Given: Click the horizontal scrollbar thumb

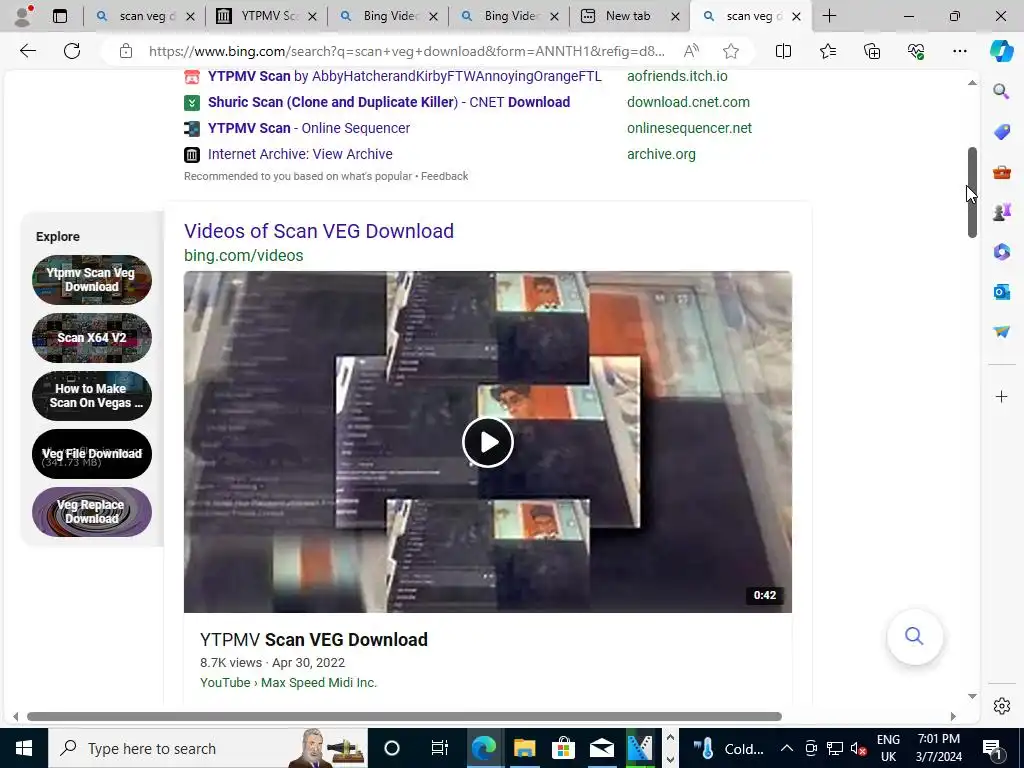Looking at the screenshot, I should tap(404, 716).
